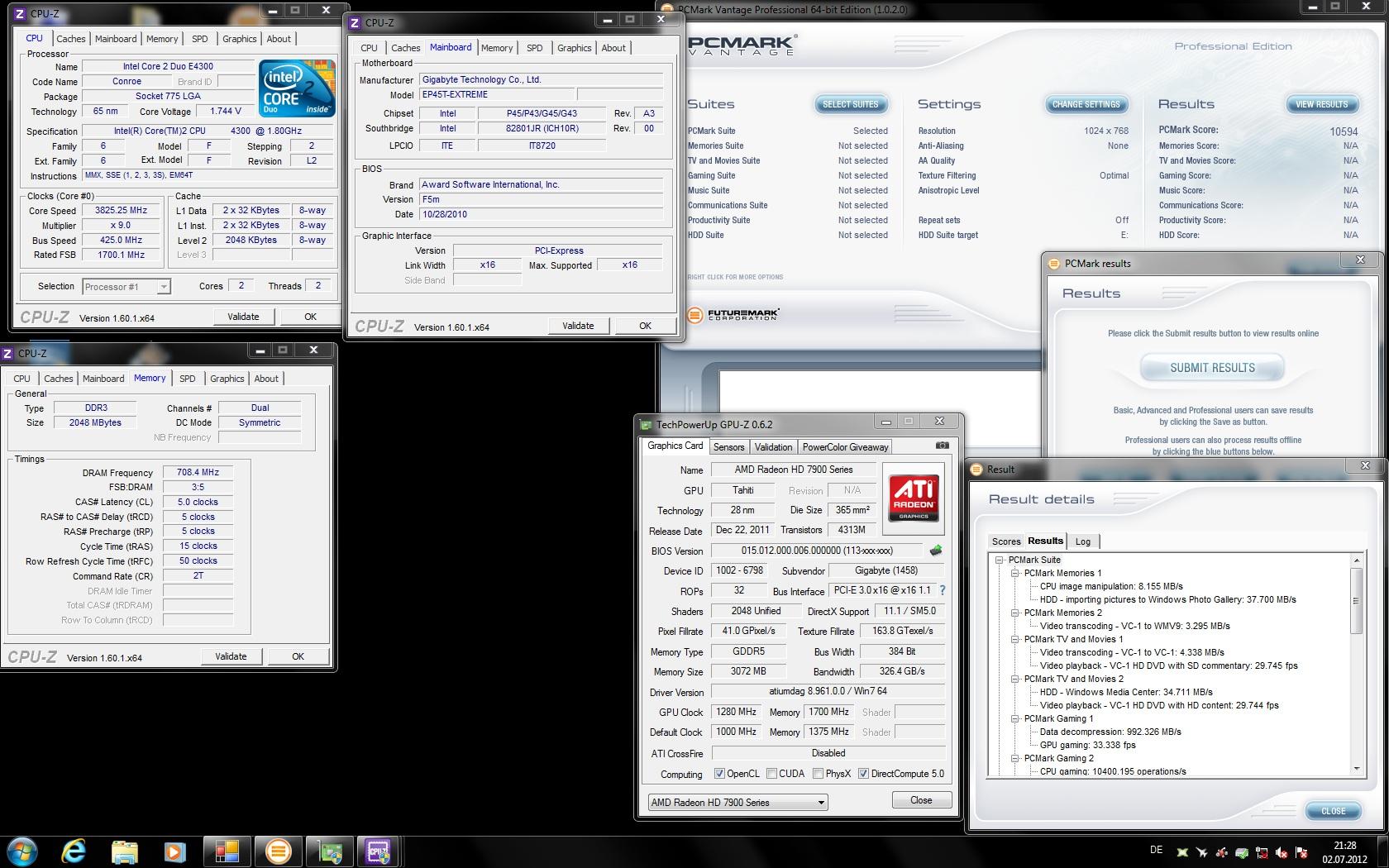
Task: Open SPD tab in the CPU-Z Memory window
Action: pos(188,379)
